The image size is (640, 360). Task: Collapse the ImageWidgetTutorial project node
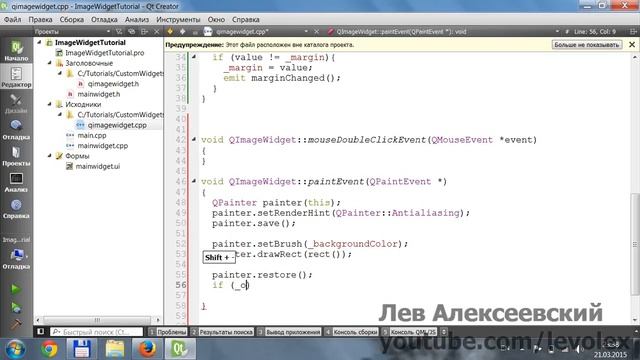40,42
